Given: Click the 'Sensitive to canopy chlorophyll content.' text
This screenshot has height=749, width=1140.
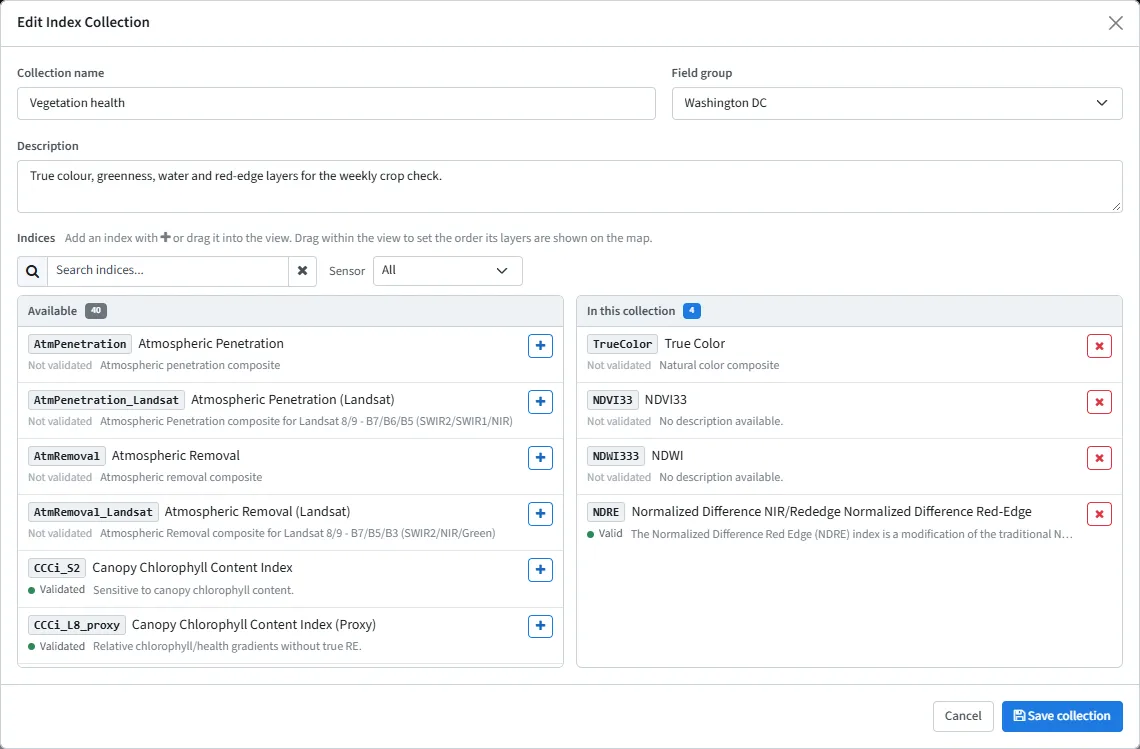Looking at the screenshot, I should [x=193, y=590].
